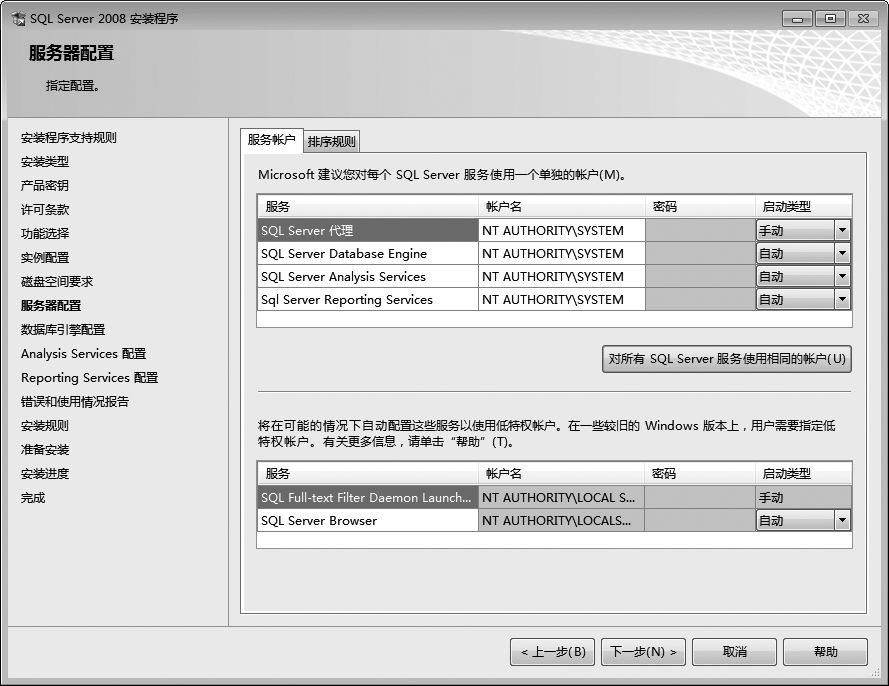Screen dimensions: 889x686
Task: Cancel setup with 取消 button
Action: pyautogui.click(x=735, y=652)
